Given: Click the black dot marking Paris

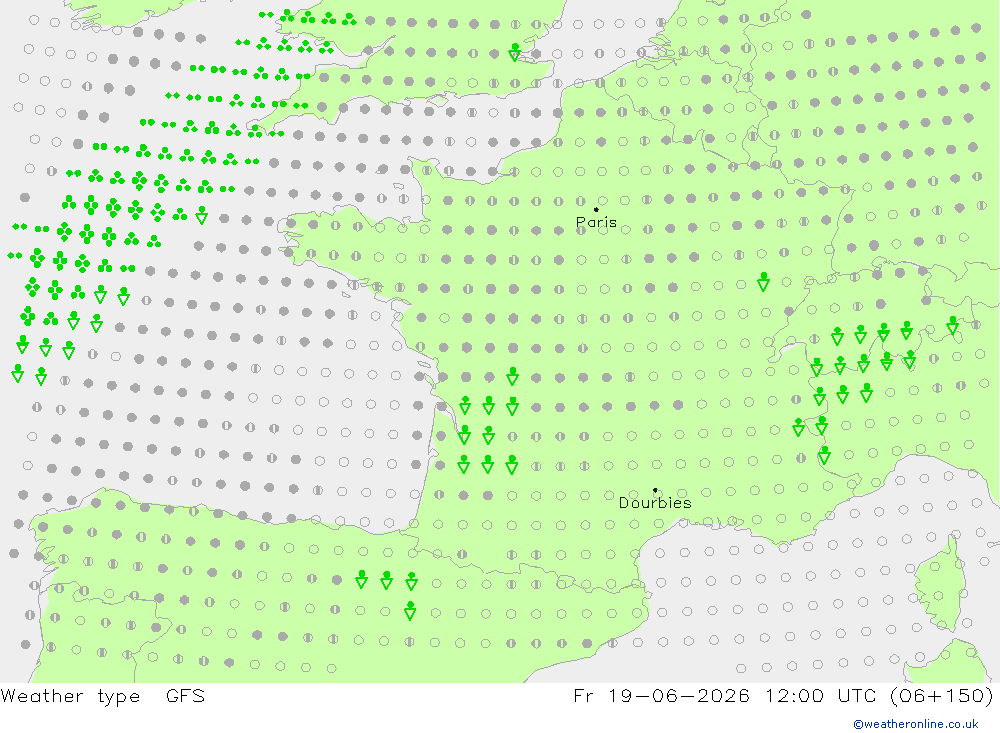Looking at the screenshot, I should (x=596, y=209).
